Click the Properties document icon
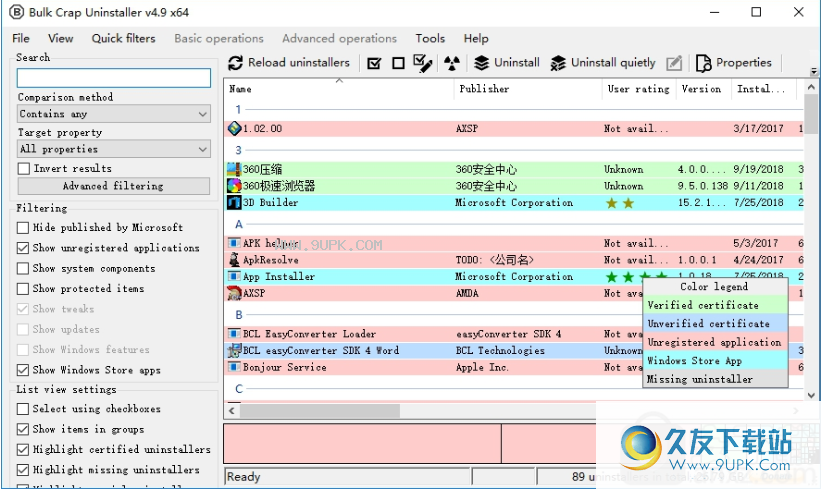The height and width of the screenshot is (495, 822). click(x=703, y=63)
